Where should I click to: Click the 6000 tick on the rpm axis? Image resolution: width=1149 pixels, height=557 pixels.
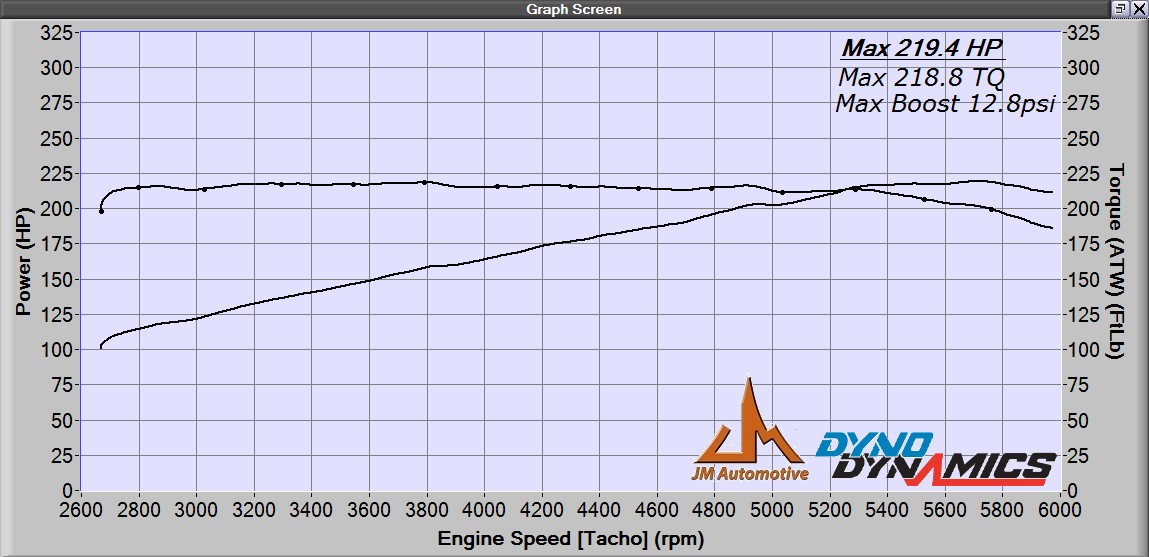[1059, 510]
